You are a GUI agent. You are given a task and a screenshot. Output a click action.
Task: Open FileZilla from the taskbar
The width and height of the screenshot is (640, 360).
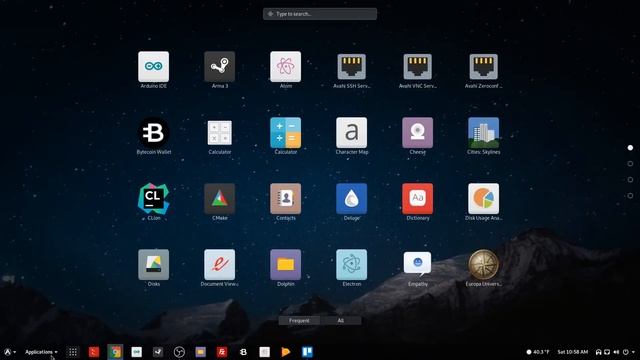tap(222, 352)
